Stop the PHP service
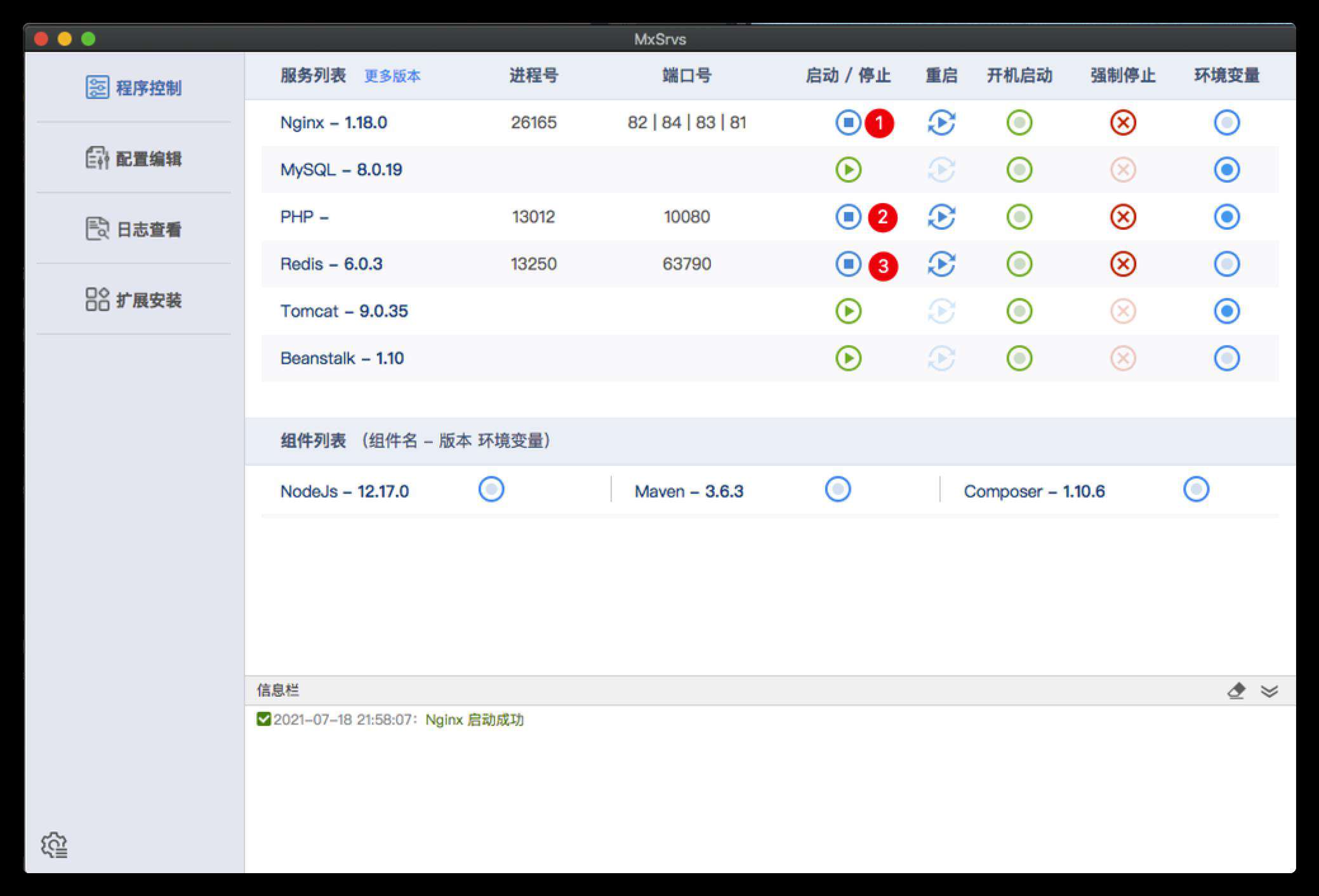The height and width of the screenshot is (896, 1319). click(848, 217)
